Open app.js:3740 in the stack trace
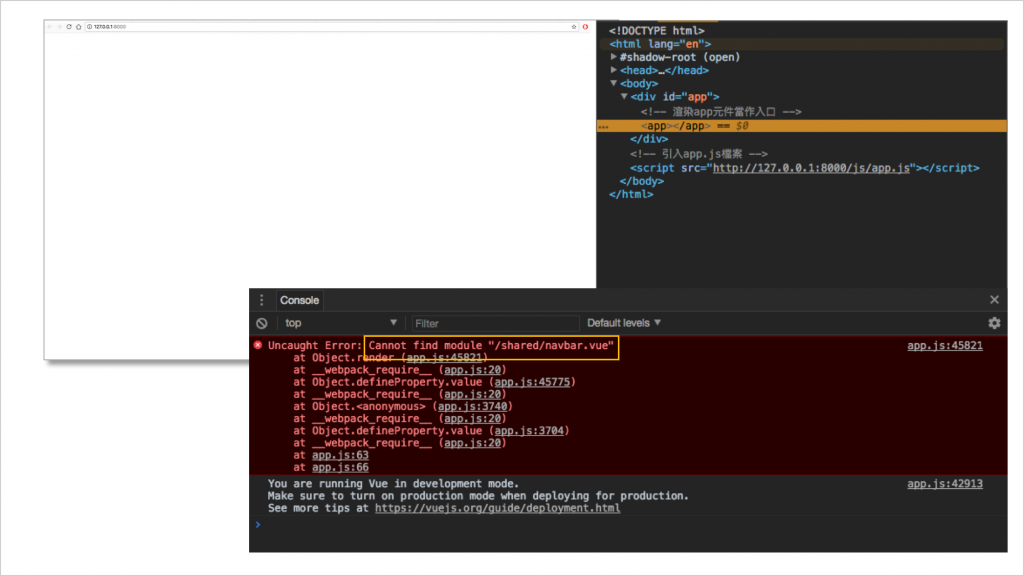 point(472,406)
